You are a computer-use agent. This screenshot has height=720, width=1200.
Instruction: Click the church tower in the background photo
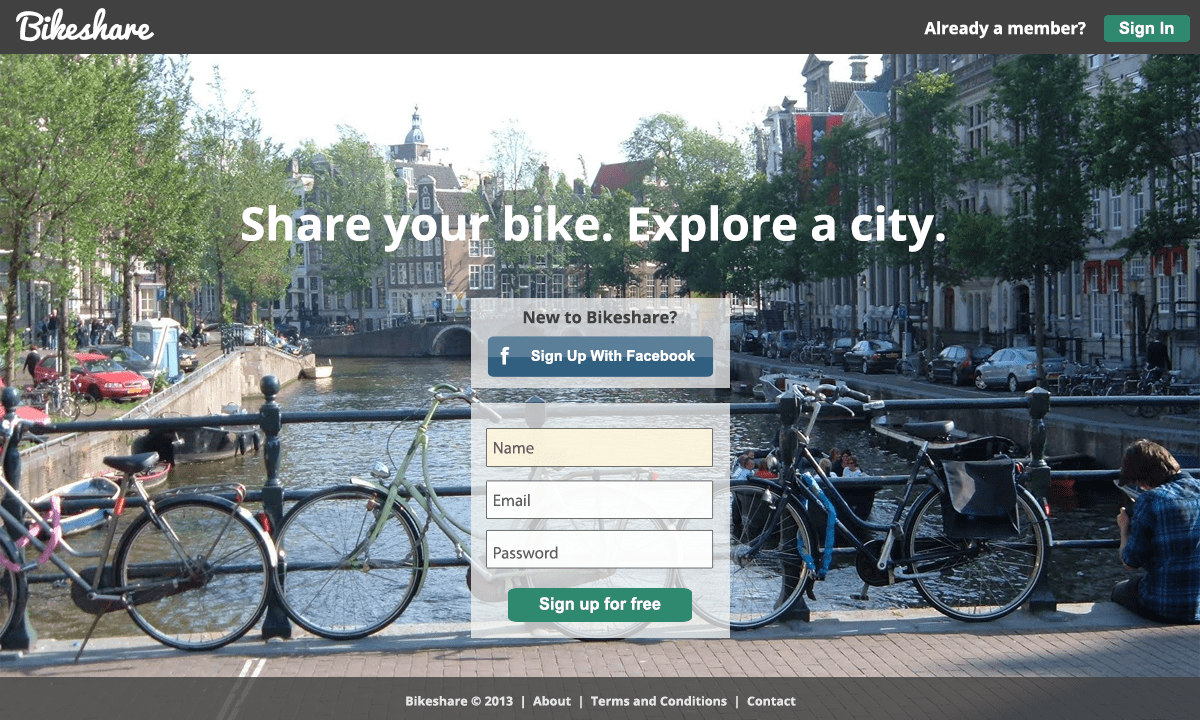pos(414,135)
